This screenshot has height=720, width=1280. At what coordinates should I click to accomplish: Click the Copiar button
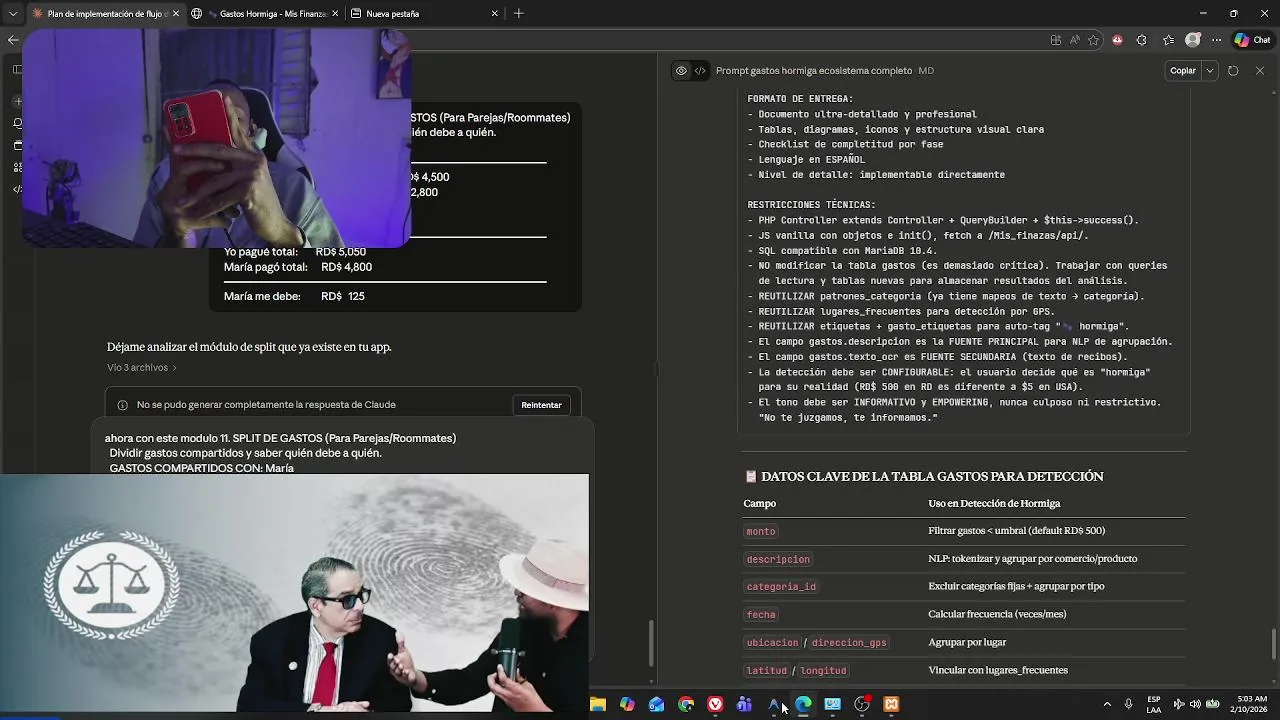coord(1183,71)
